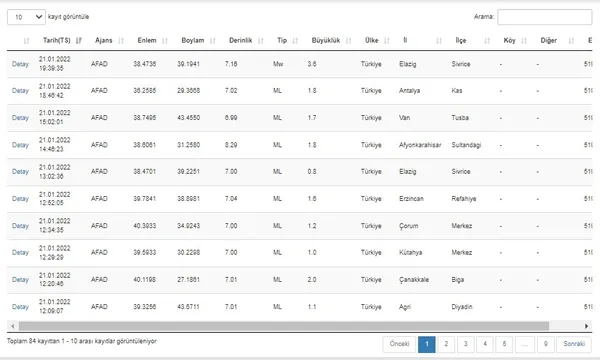This screenshot has width=600, height=360.
Task: Select the Tusba district cell
Action: 460,118
